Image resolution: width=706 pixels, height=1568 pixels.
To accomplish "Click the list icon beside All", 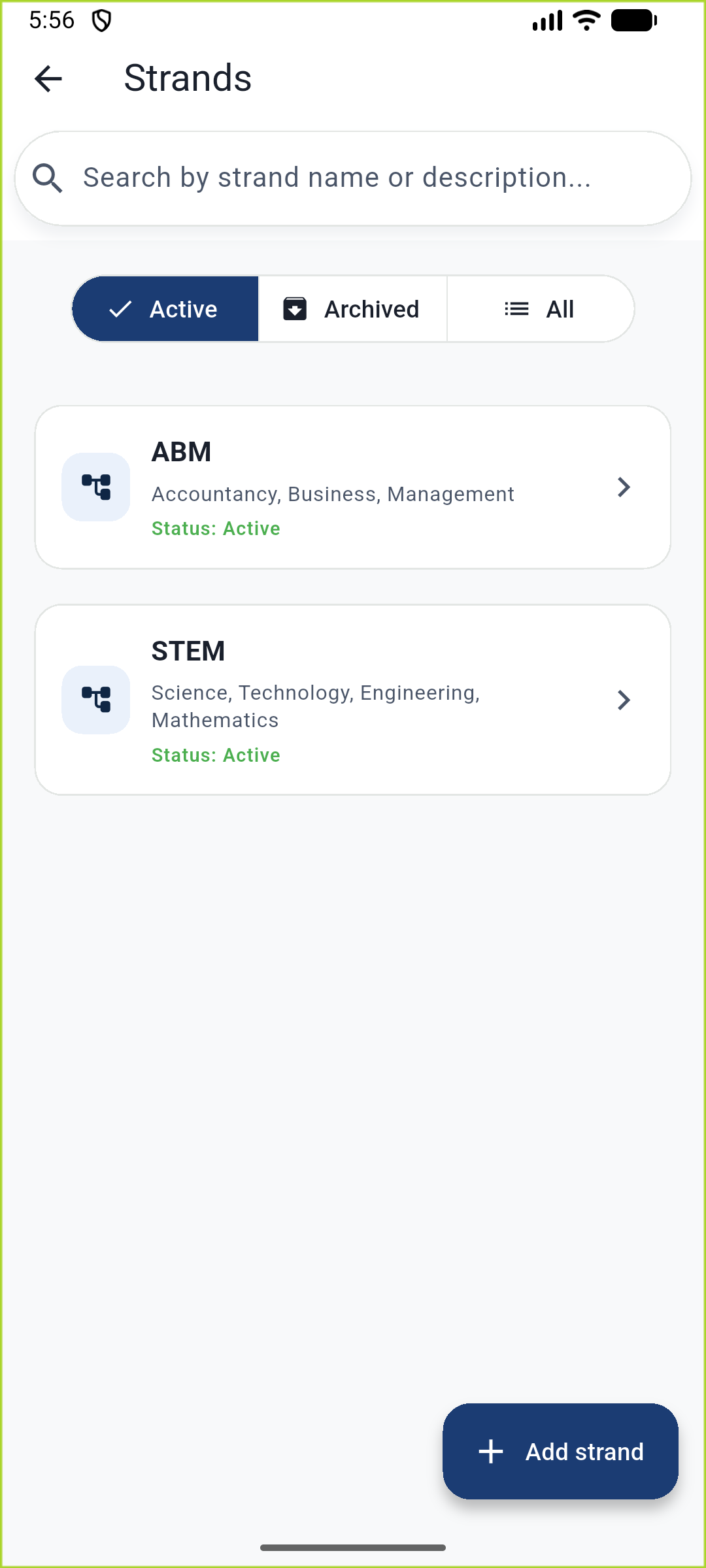I will [516, 309].
